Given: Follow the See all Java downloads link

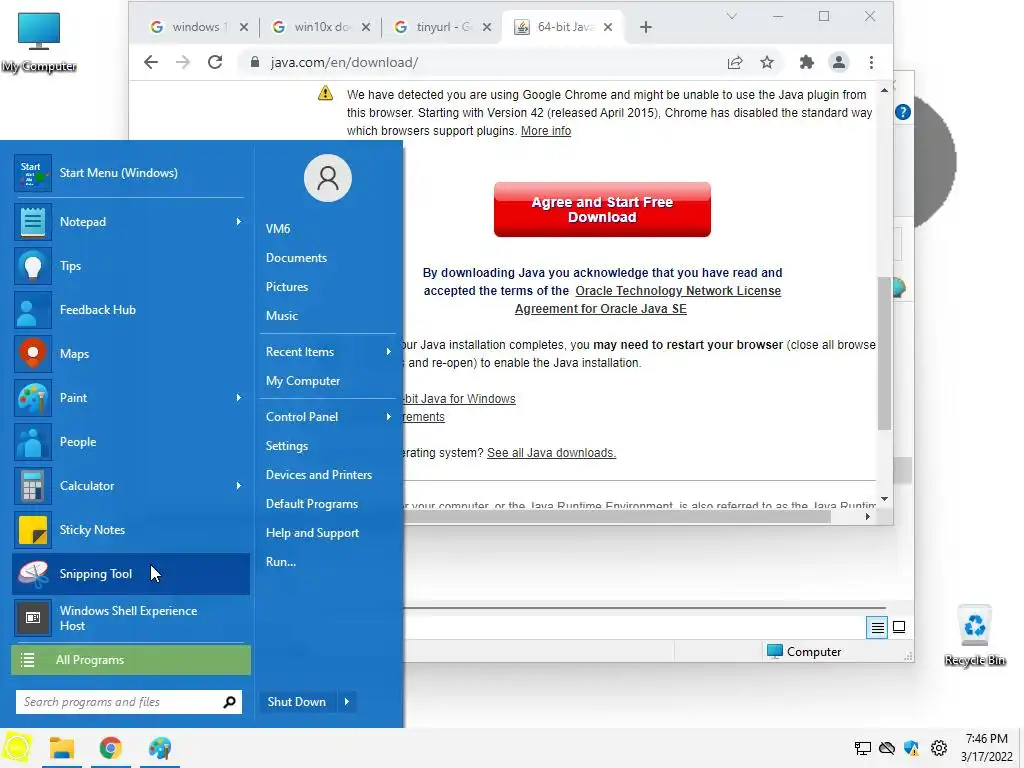Looking at the screenshot, I should [551, 453].
